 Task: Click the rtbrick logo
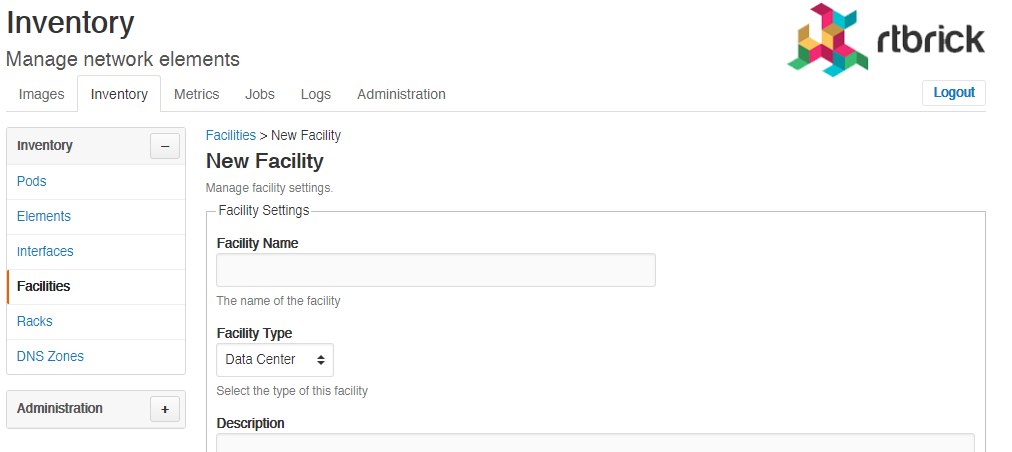pyautogui.click(x=886, y=40)
